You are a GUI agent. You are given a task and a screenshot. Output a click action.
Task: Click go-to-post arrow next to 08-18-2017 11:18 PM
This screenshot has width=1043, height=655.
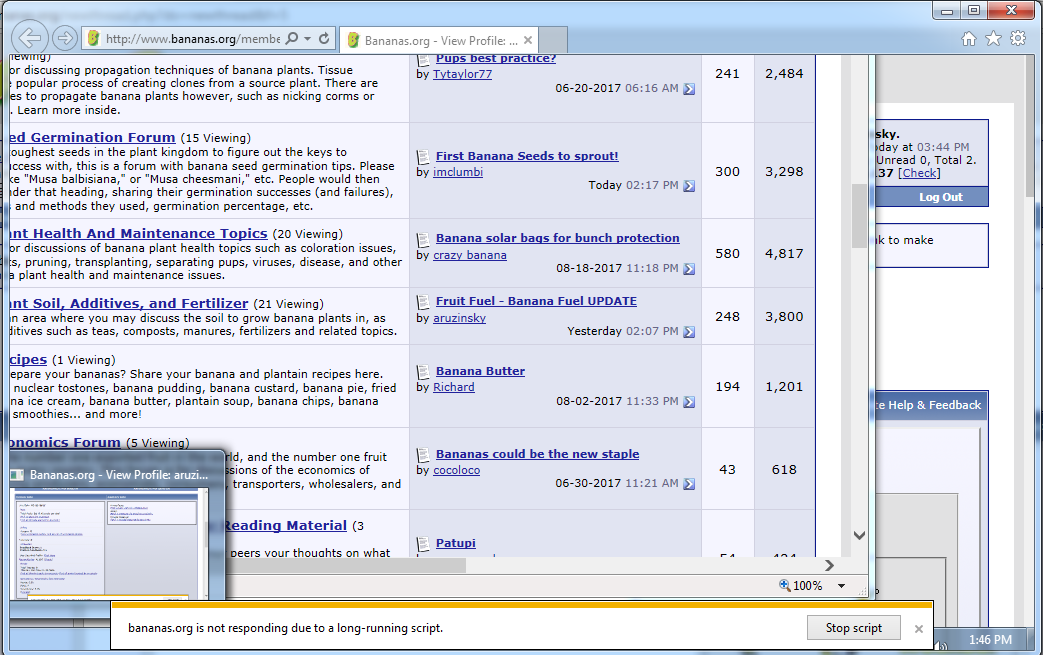pyautogui.click(x=689, y=269)
